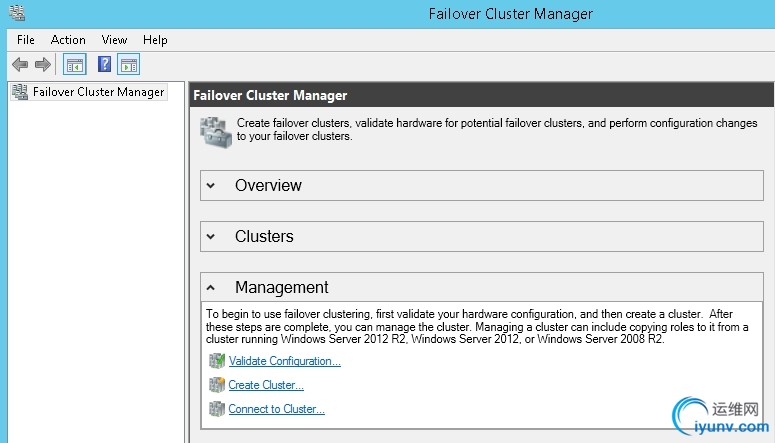Open the Action menu
Screen dimensions: 775x443
(68, 40)
